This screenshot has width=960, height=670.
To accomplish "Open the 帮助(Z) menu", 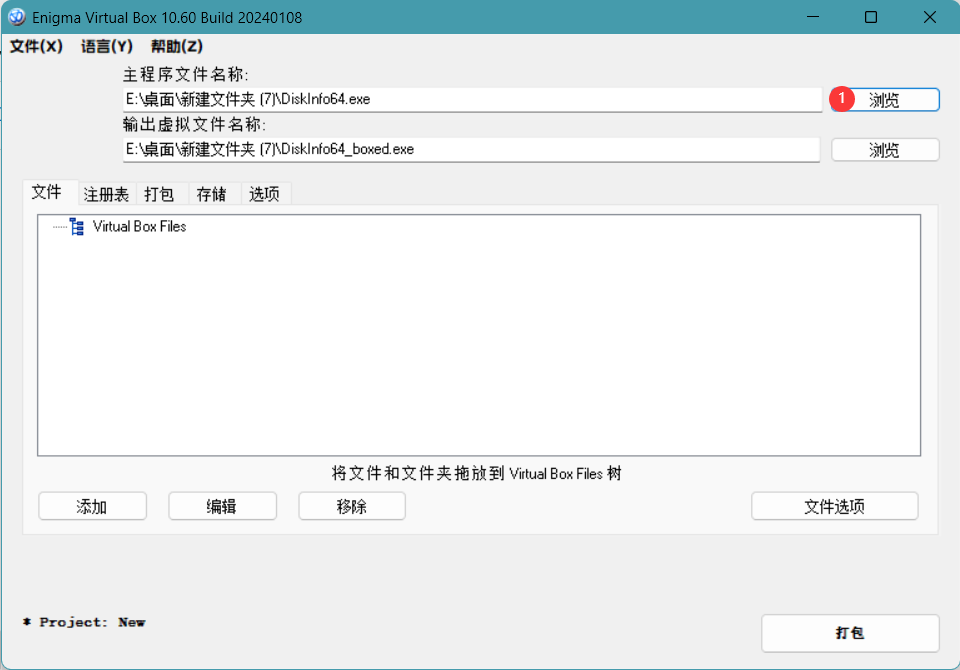I will [177, 47].
